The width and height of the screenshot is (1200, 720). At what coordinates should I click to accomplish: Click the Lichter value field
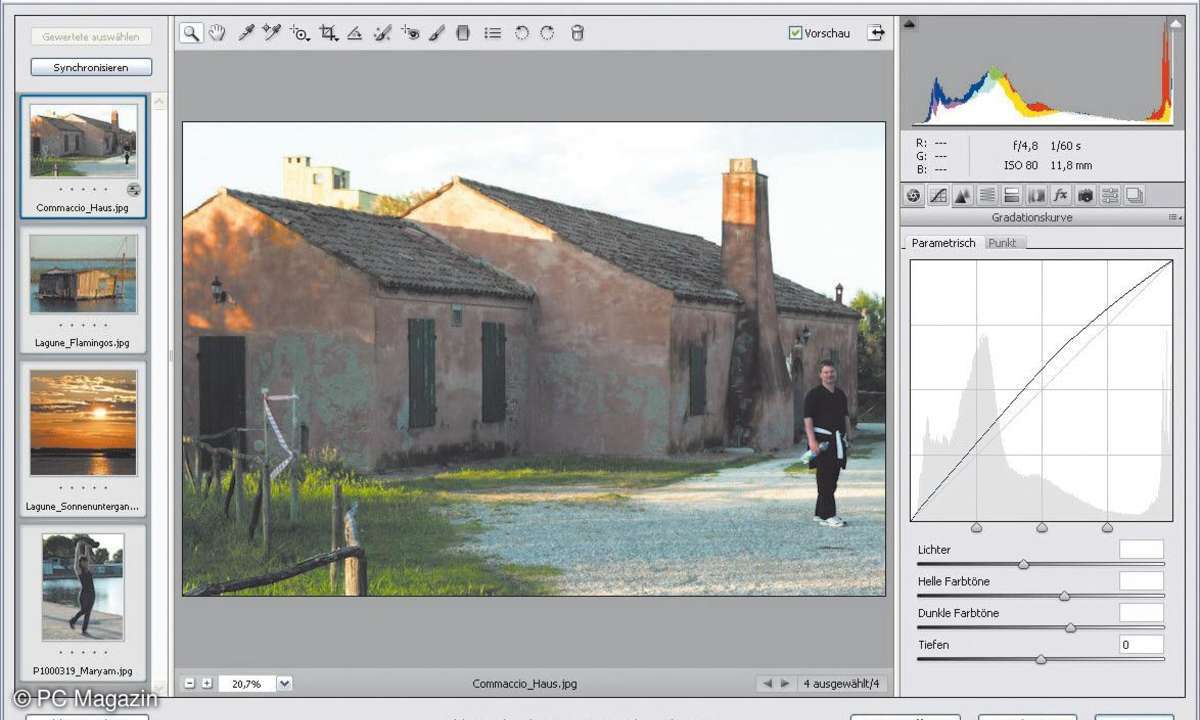click(1141, 549)
